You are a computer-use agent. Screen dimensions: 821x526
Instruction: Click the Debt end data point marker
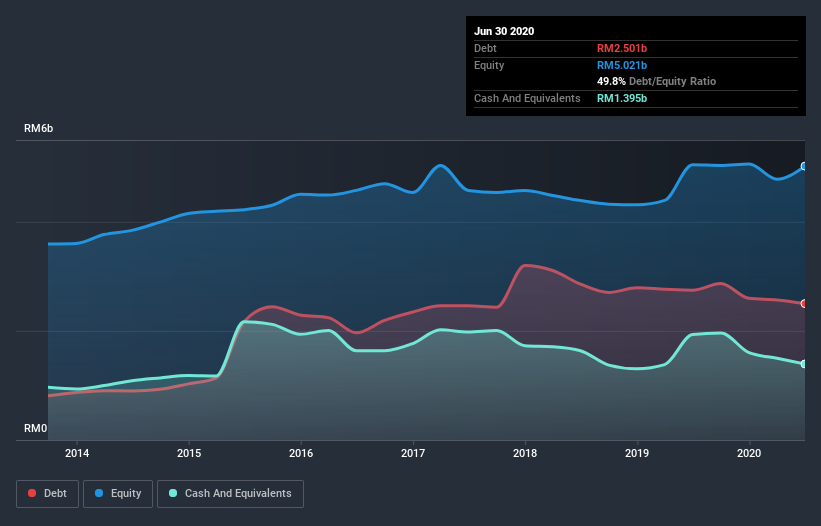click(x=804, y=304)
